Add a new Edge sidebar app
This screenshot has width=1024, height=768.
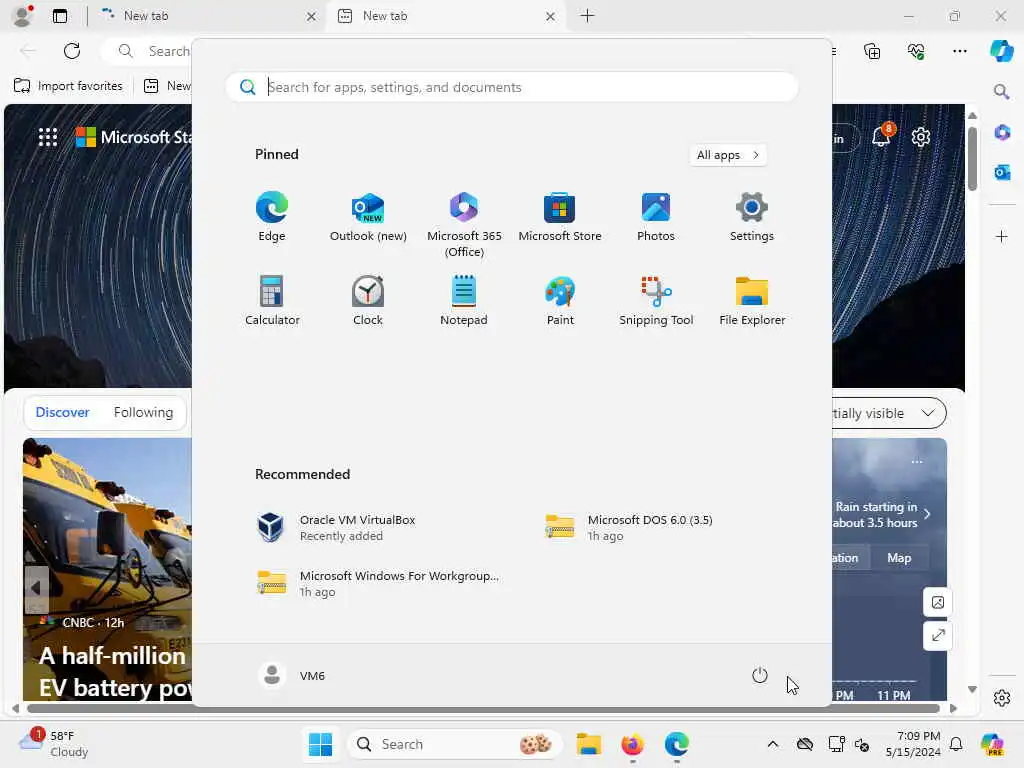1002,236
